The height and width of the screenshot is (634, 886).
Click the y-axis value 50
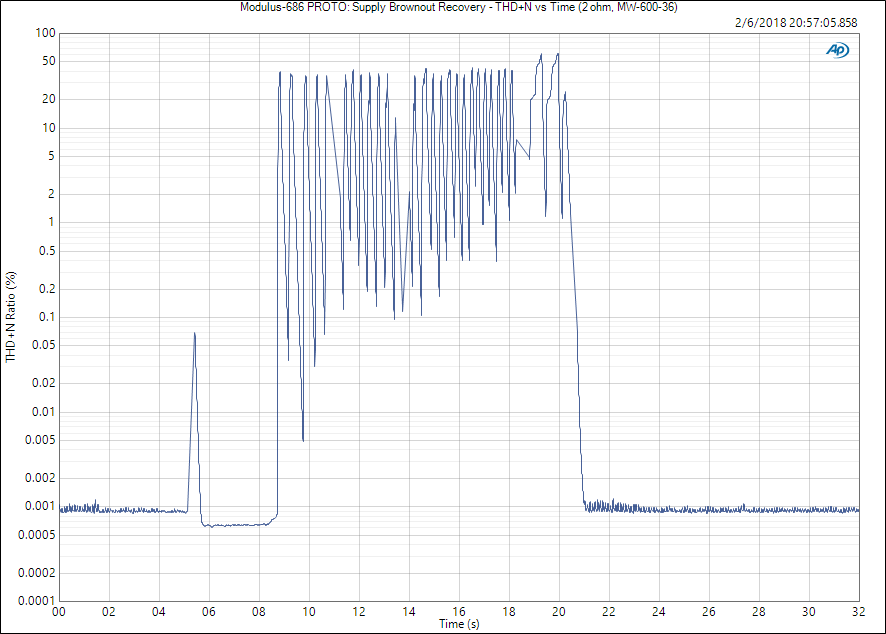[49, 61]
